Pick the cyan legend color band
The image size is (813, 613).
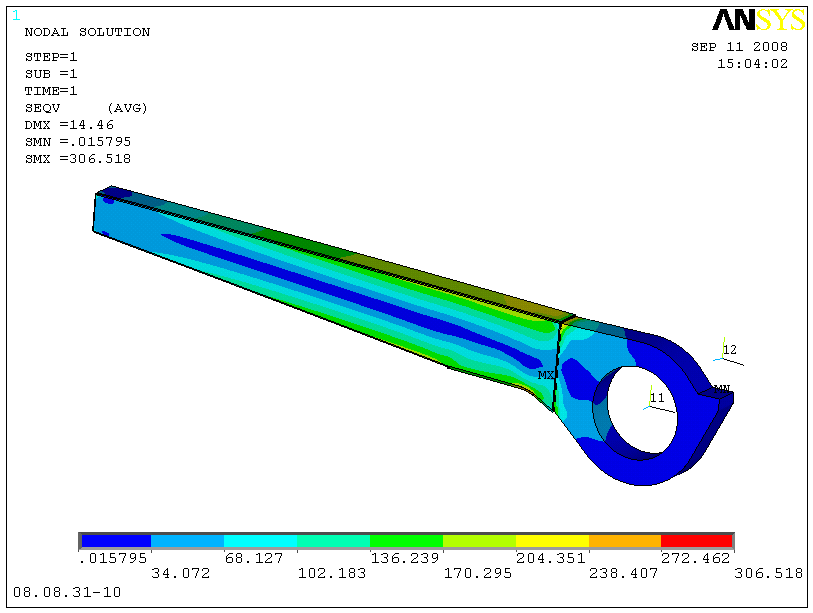(x=261, y=540)
